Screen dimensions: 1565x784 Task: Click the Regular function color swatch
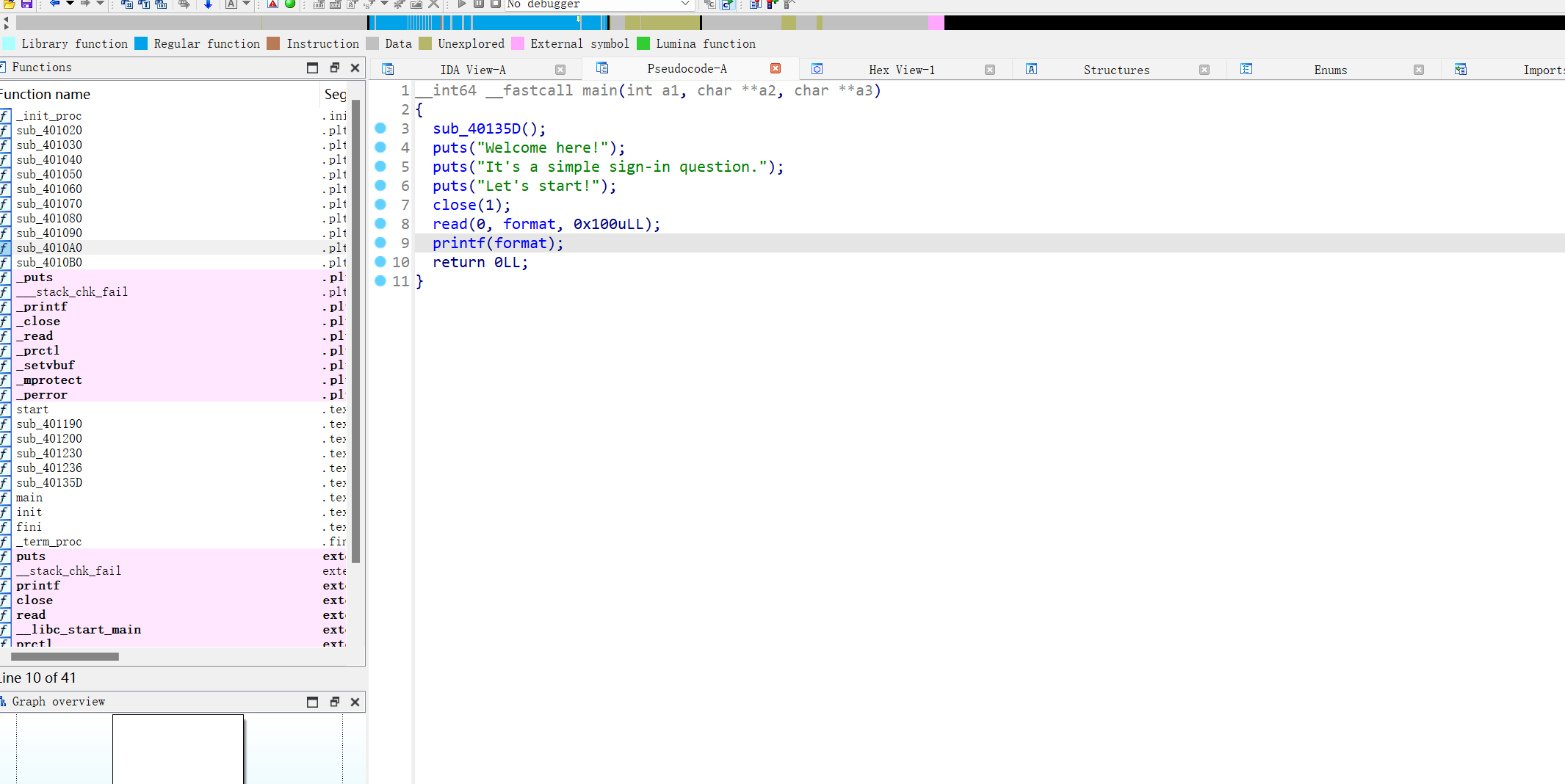click(x=141, y=43)
